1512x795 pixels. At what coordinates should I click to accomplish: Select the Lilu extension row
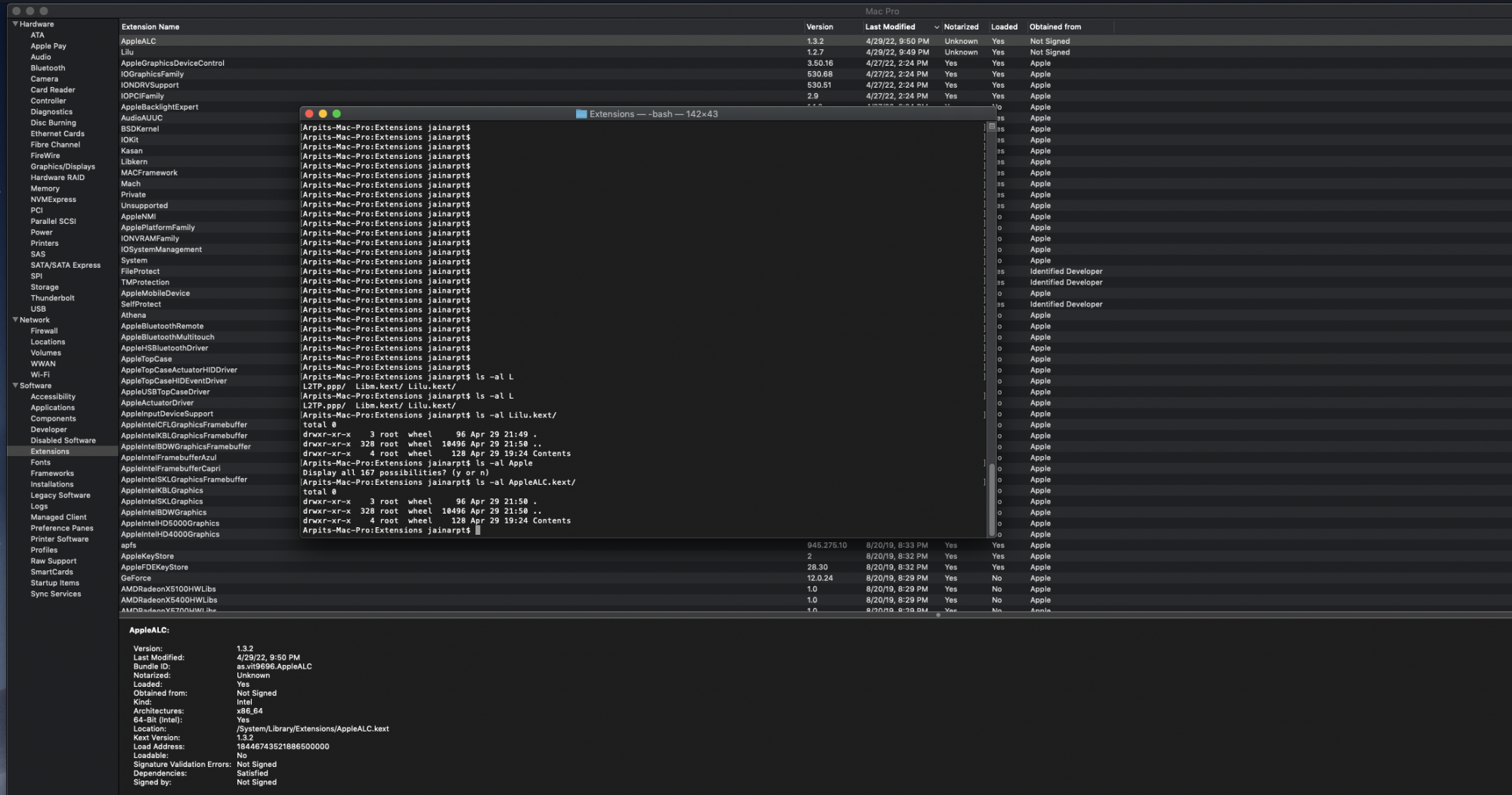coord(815,52)
